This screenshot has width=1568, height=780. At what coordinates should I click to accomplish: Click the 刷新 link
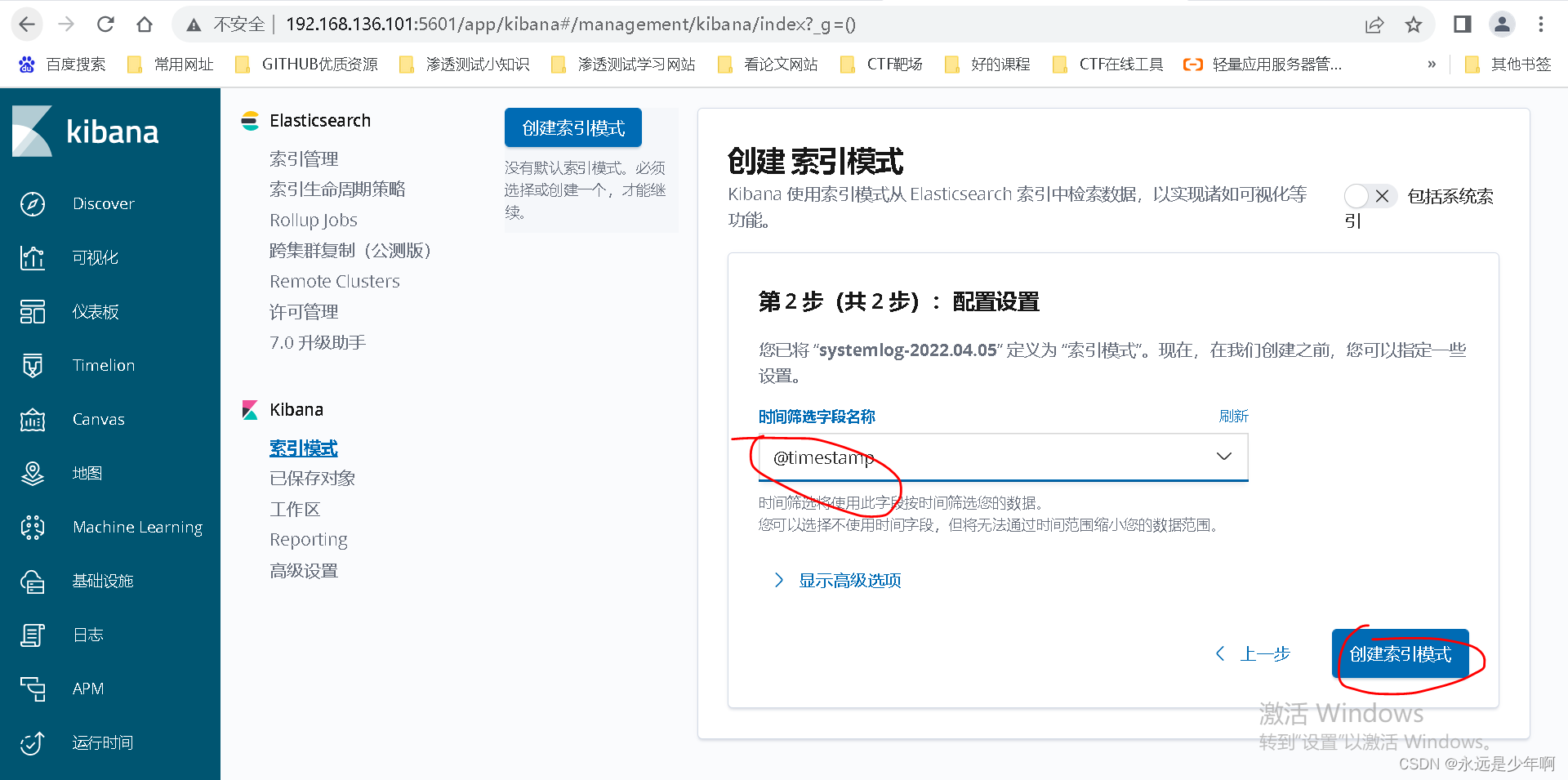click(1233, 416)
